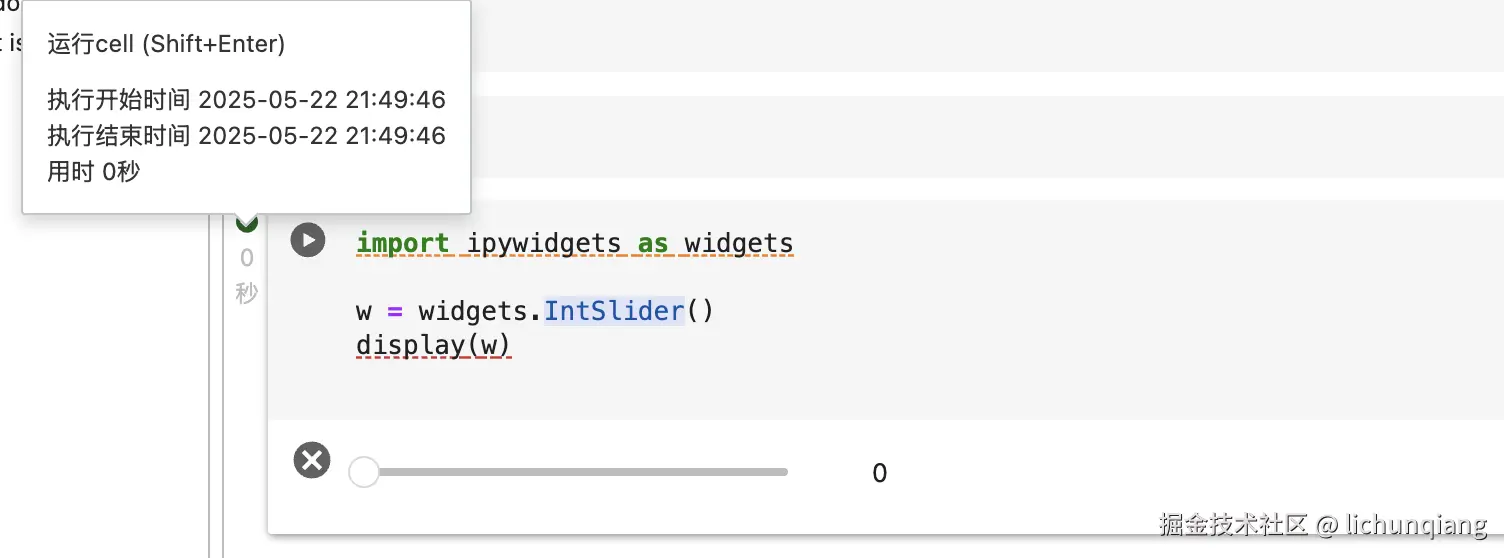Click the highlighted IntSlider text
The height and width of the screenshot is (558, 1504).
(613, 311)
